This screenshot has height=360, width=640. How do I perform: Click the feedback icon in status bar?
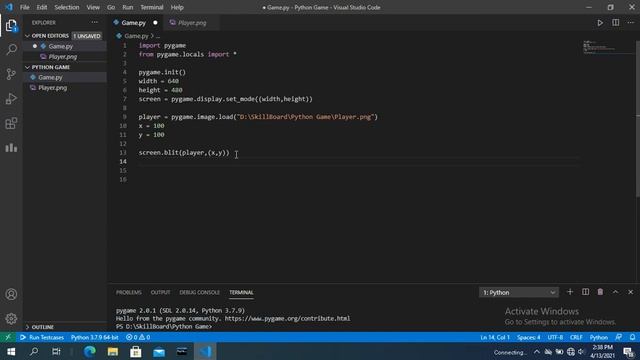(619, 337)
